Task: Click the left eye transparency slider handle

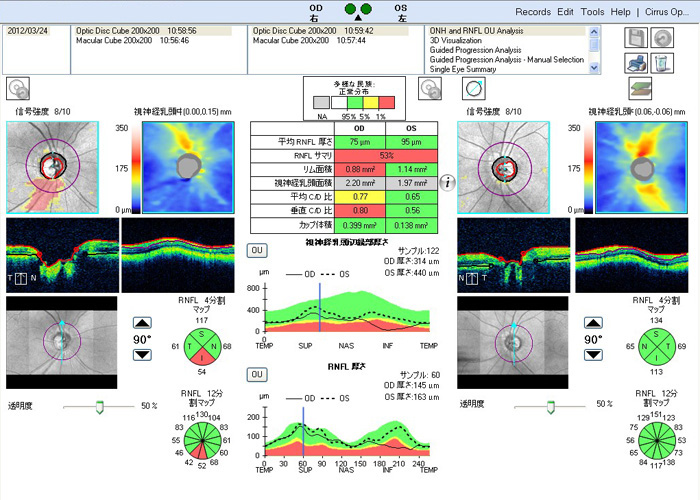Action: 99,406
